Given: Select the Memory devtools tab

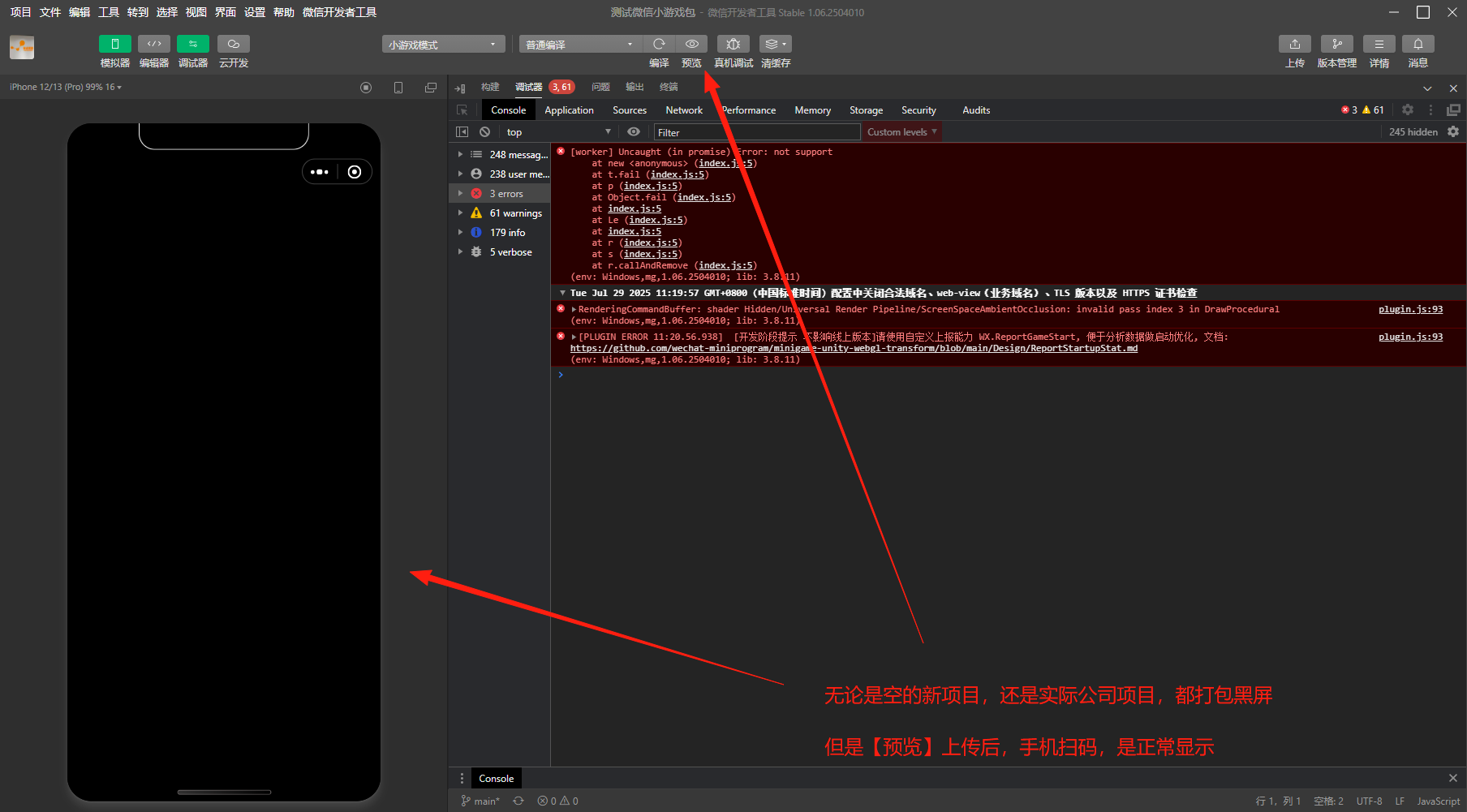Looking at the screenshot, I should 812,110.
